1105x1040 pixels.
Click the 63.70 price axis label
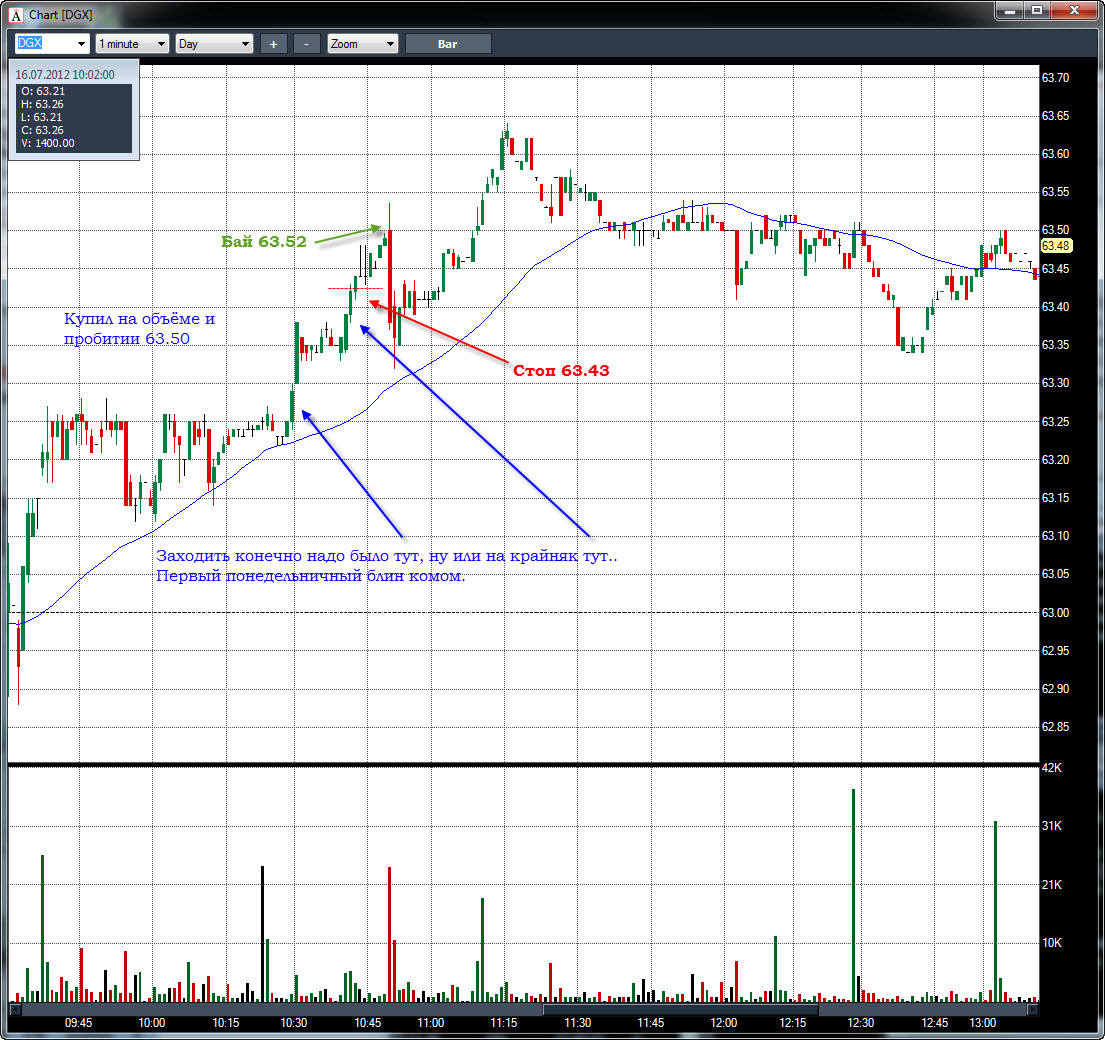[x=1056, y=78]
